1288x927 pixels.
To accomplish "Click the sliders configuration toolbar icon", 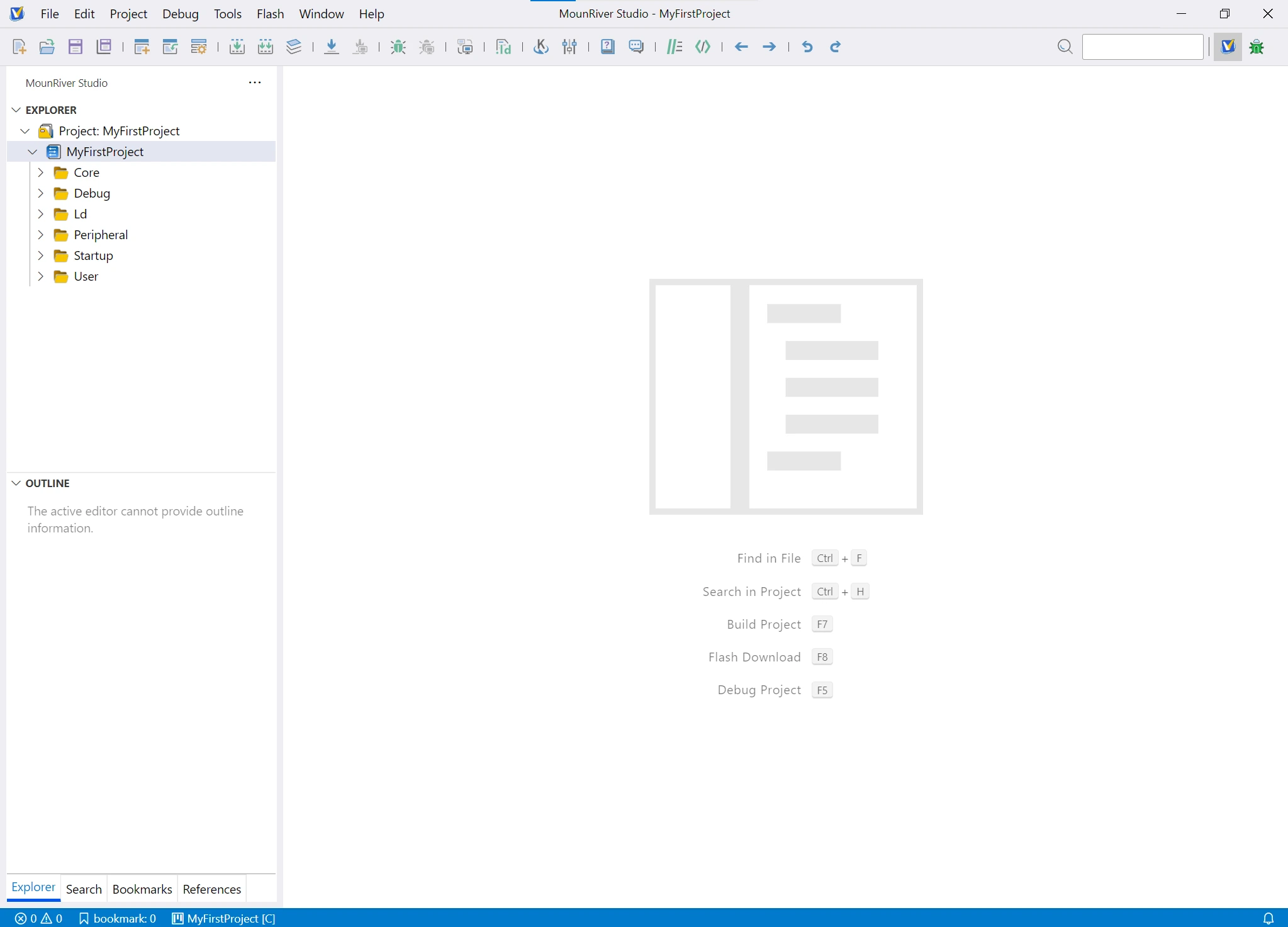I will pyautogui.click(x=570, y=47).
